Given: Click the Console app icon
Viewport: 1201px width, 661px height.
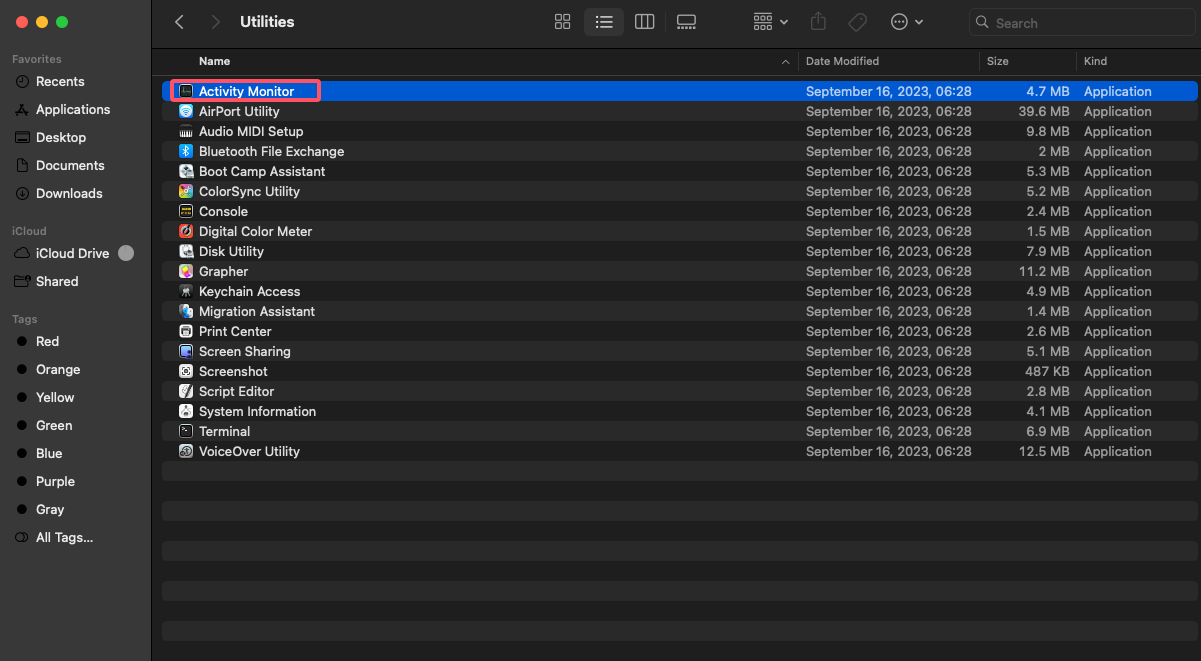Looking at the screenshot, I should pyautogui.click(x=186, y=211).
